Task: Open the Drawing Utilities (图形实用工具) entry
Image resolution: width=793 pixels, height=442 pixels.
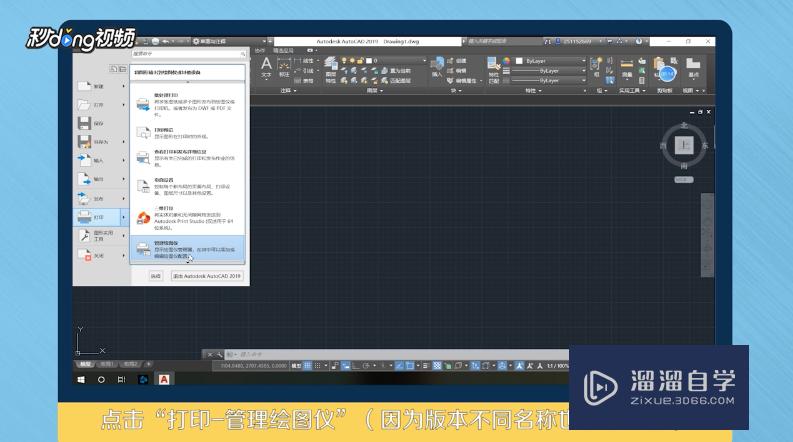Action: 100,236
